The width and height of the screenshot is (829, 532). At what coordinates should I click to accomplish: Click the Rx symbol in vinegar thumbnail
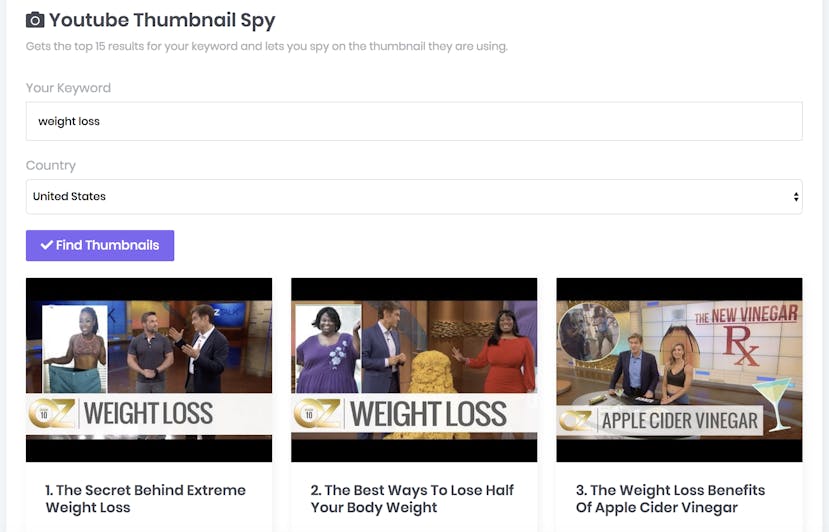[740, 345]
